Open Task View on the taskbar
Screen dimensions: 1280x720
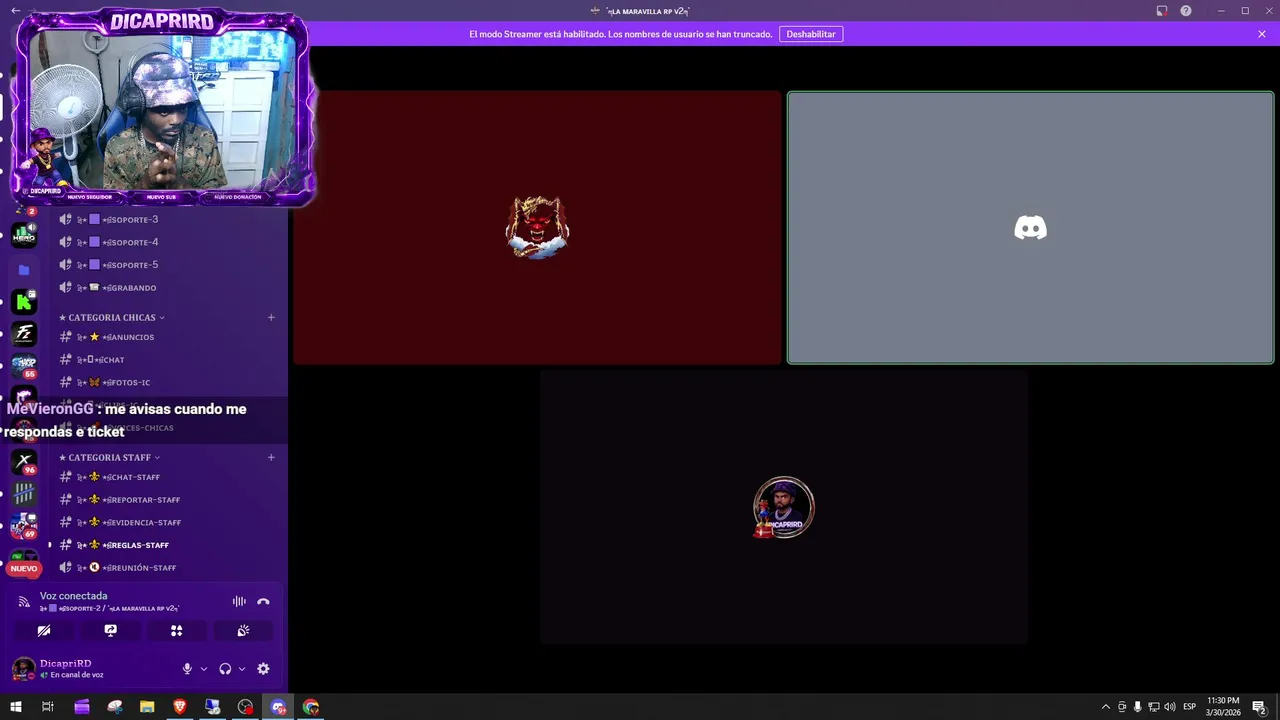47,707
